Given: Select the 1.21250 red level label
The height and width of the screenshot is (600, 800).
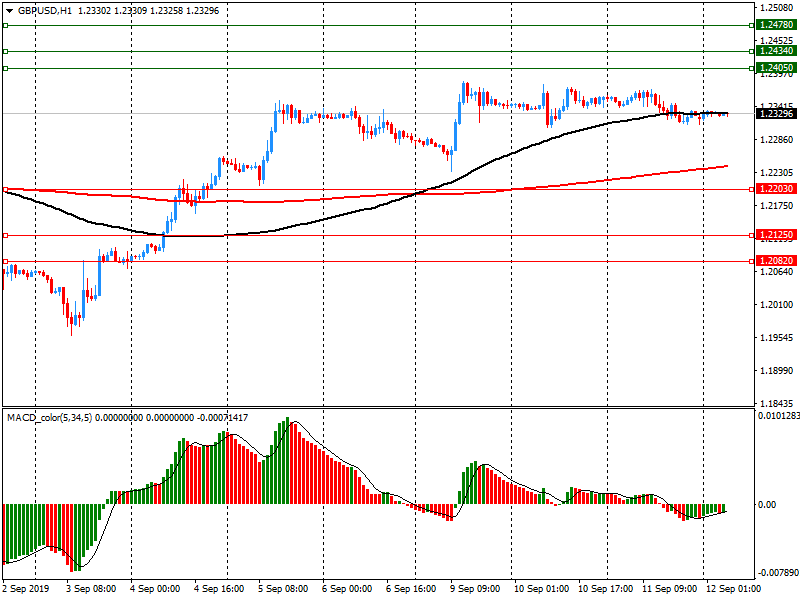Looking at the screenshot, I should coord(776,235).
